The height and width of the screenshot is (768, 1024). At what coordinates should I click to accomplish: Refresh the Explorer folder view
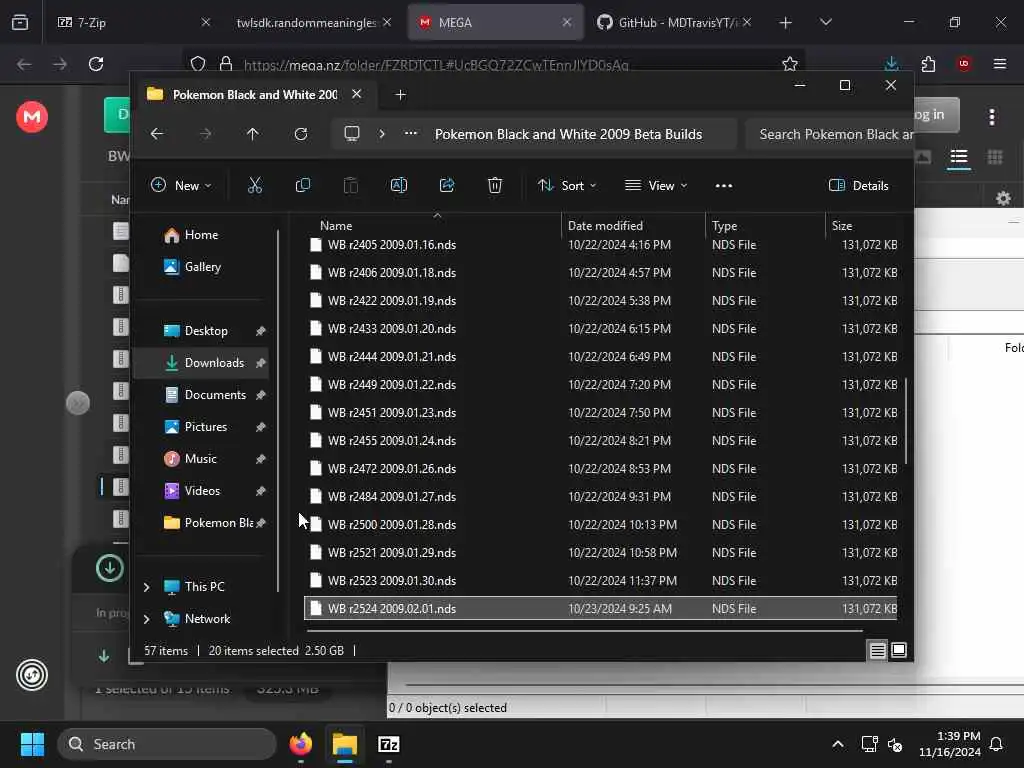[x=301, y=134]
